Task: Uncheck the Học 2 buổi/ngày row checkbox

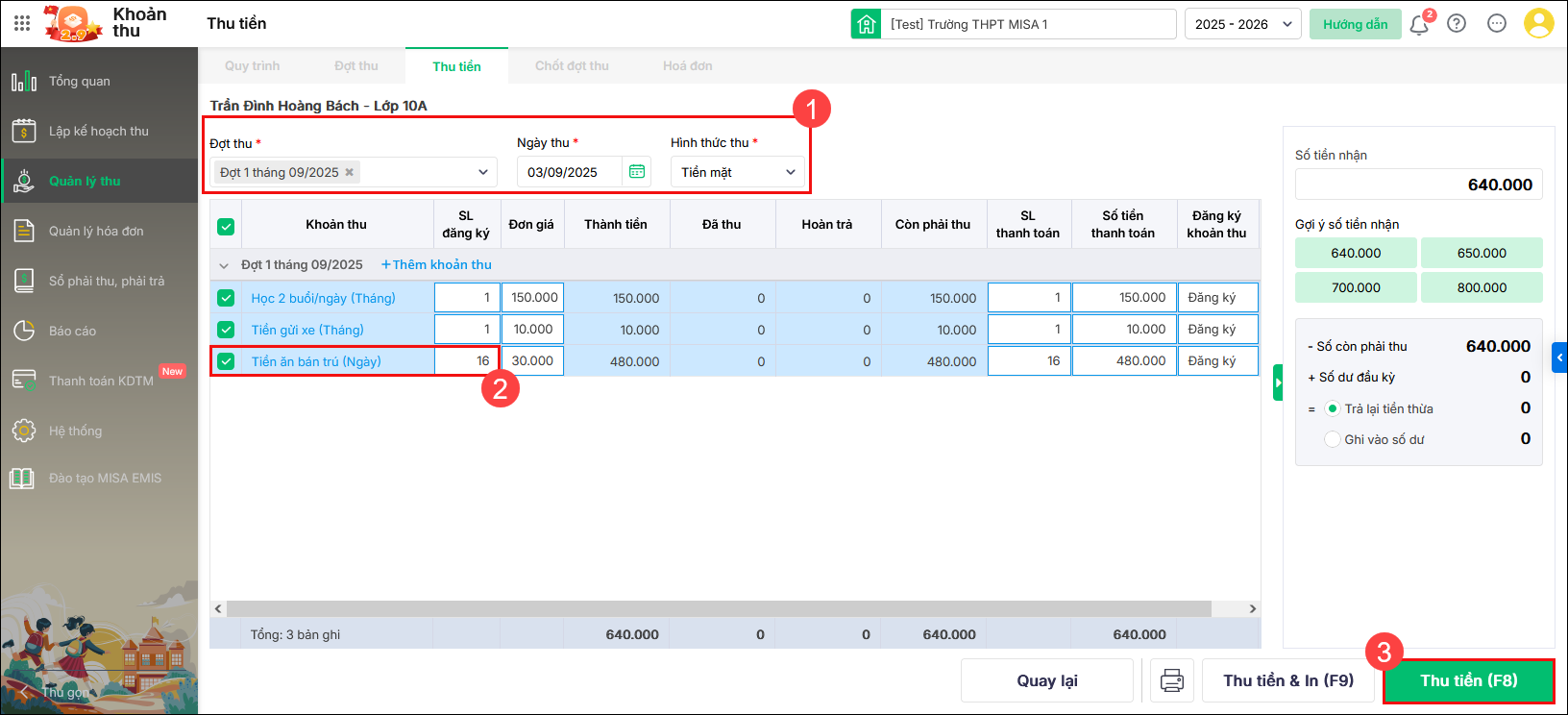Action: [226, 298]
